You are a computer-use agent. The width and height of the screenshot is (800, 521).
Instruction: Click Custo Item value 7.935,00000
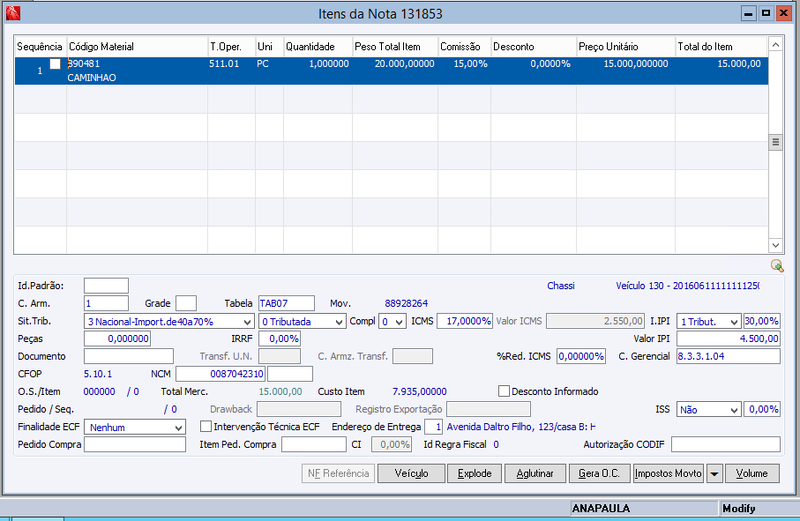[x=419, y=391]
